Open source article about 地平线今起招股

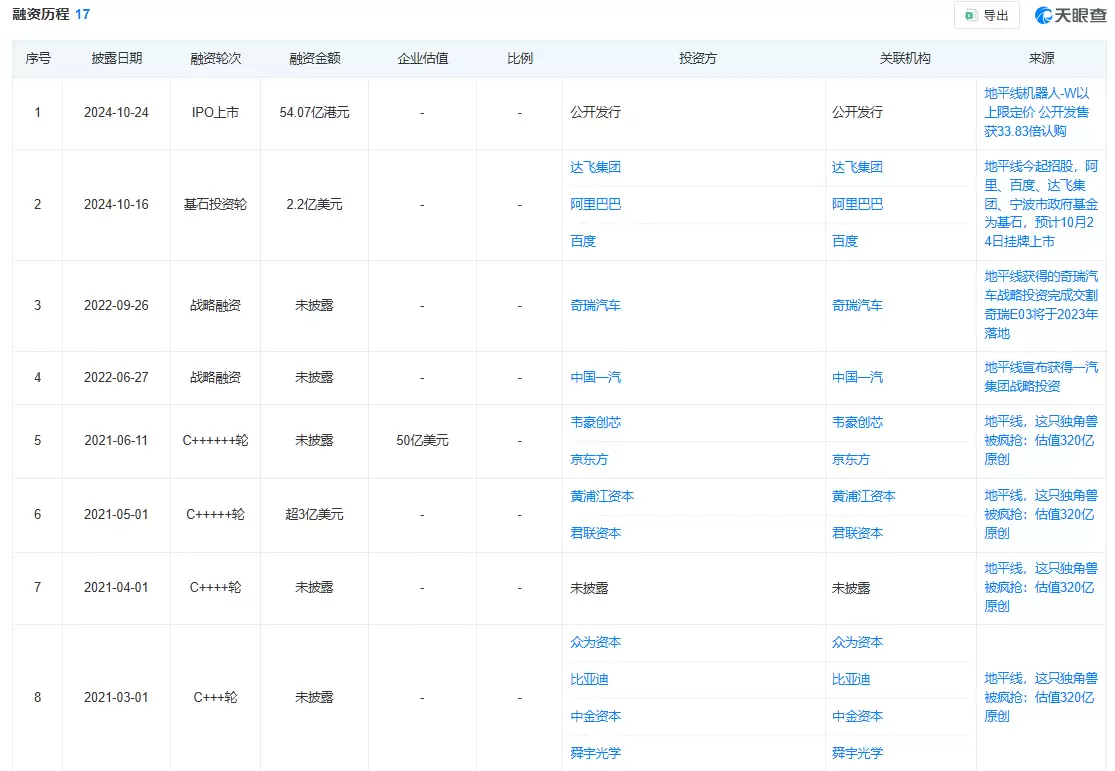coord(1040,204)
